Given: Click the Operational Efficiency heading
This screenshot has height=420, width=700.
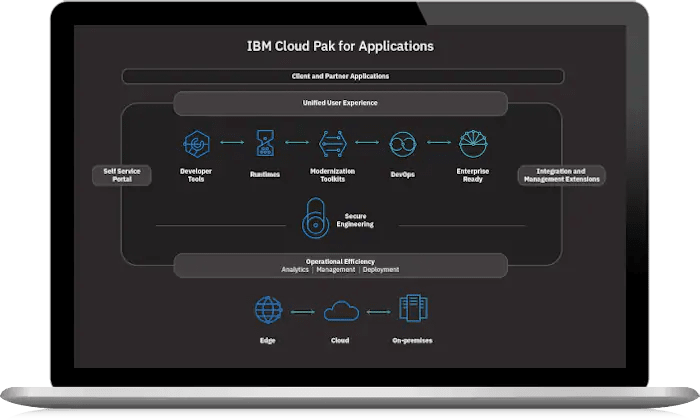Looking at the screenshot, I should pyautogui.click(x=340, y=262).
